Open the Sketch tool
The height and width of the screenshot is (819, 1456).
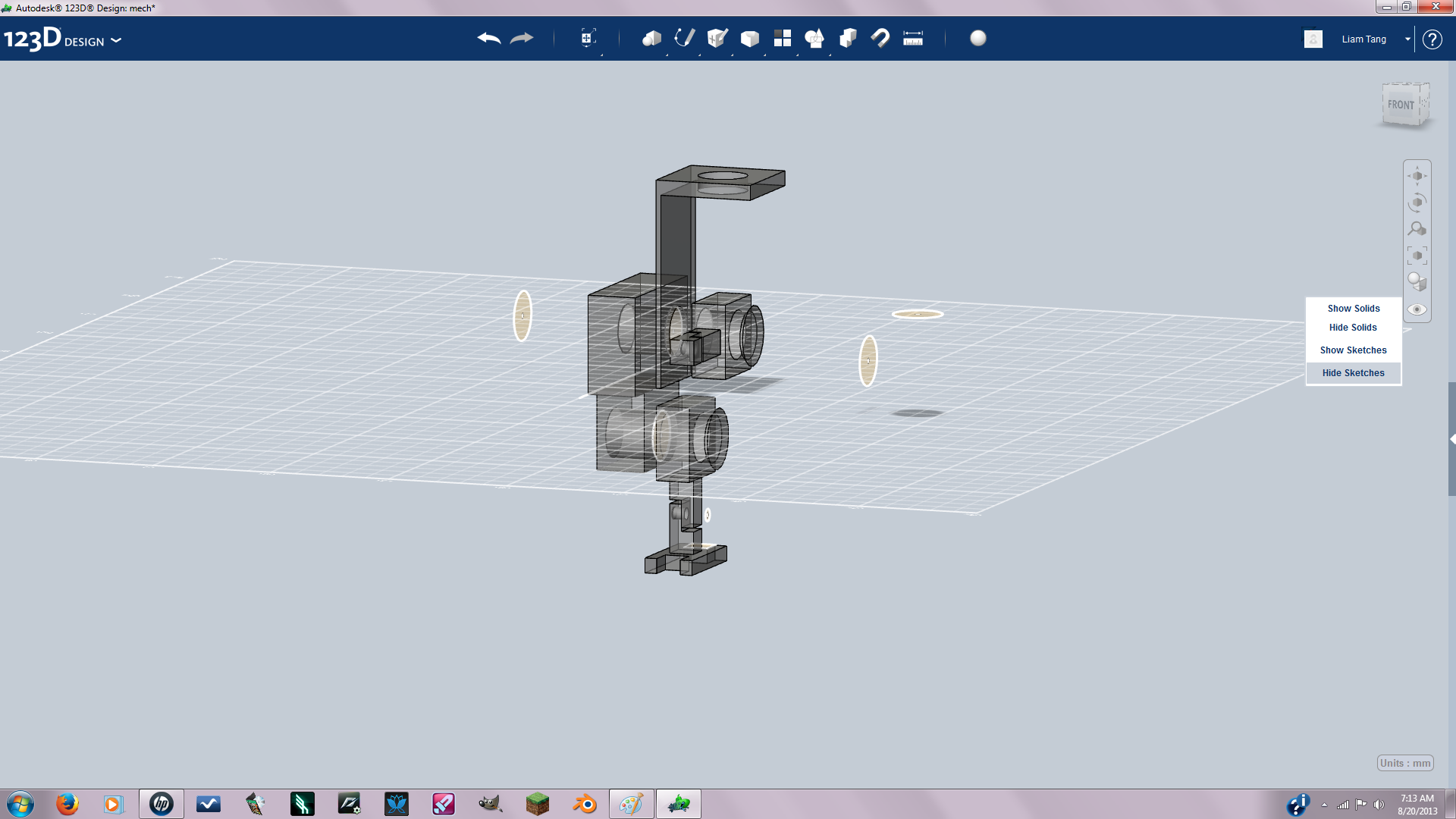(684, 38)
